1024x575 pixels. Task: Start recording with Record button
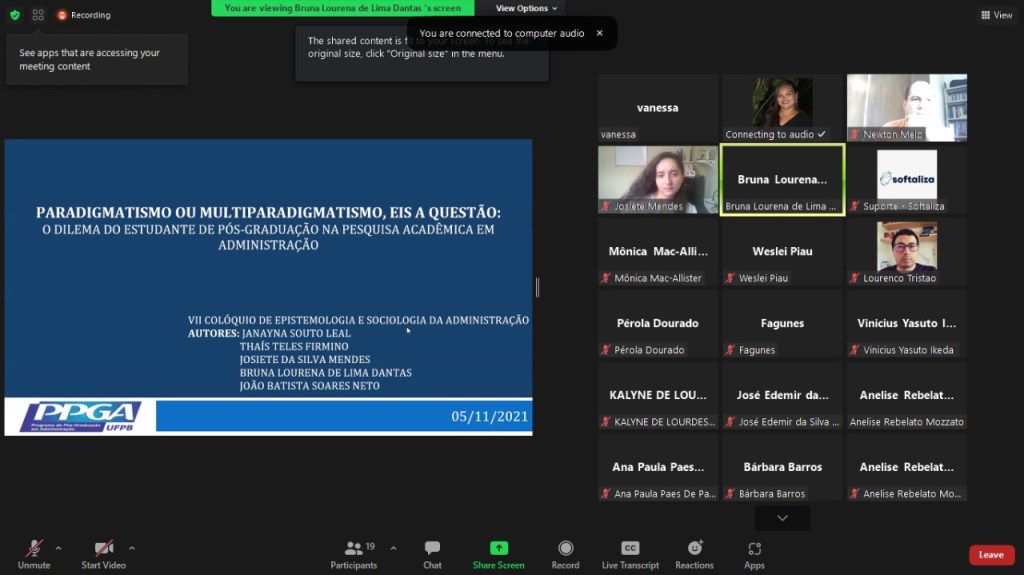565,548
